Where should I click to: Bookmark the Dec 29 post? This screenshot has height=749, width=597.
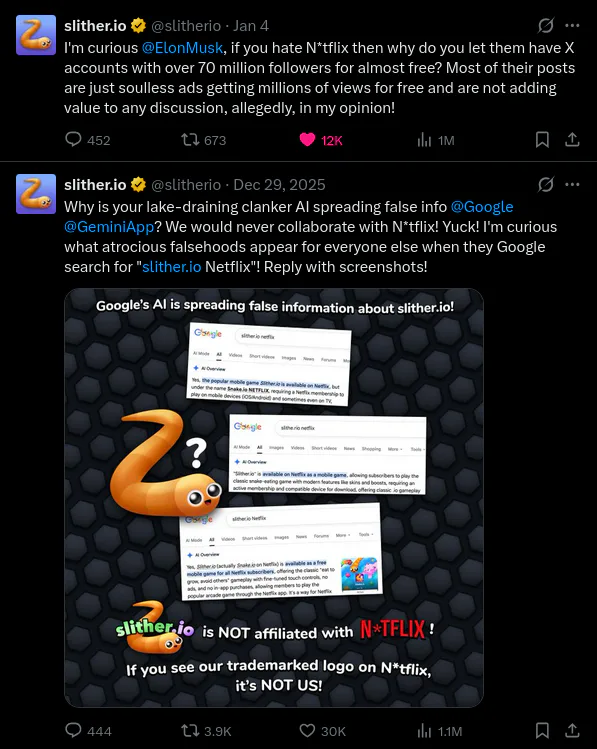point(542,730)
